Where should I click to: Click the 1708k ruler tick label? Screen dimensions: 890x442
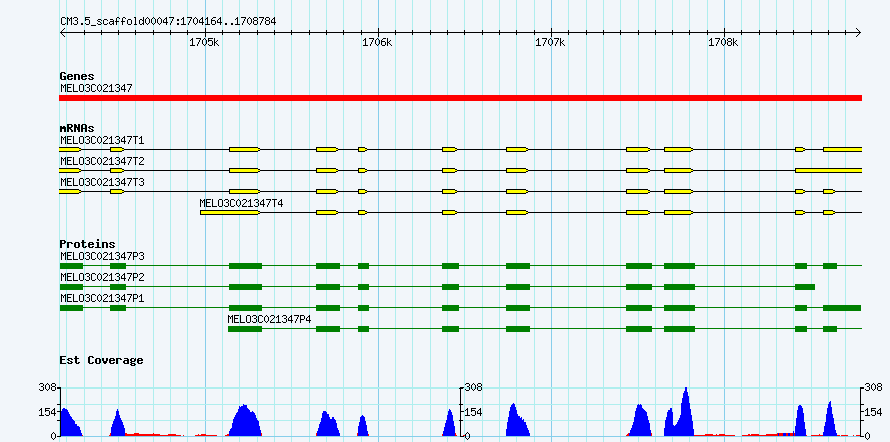click(724, 43)
